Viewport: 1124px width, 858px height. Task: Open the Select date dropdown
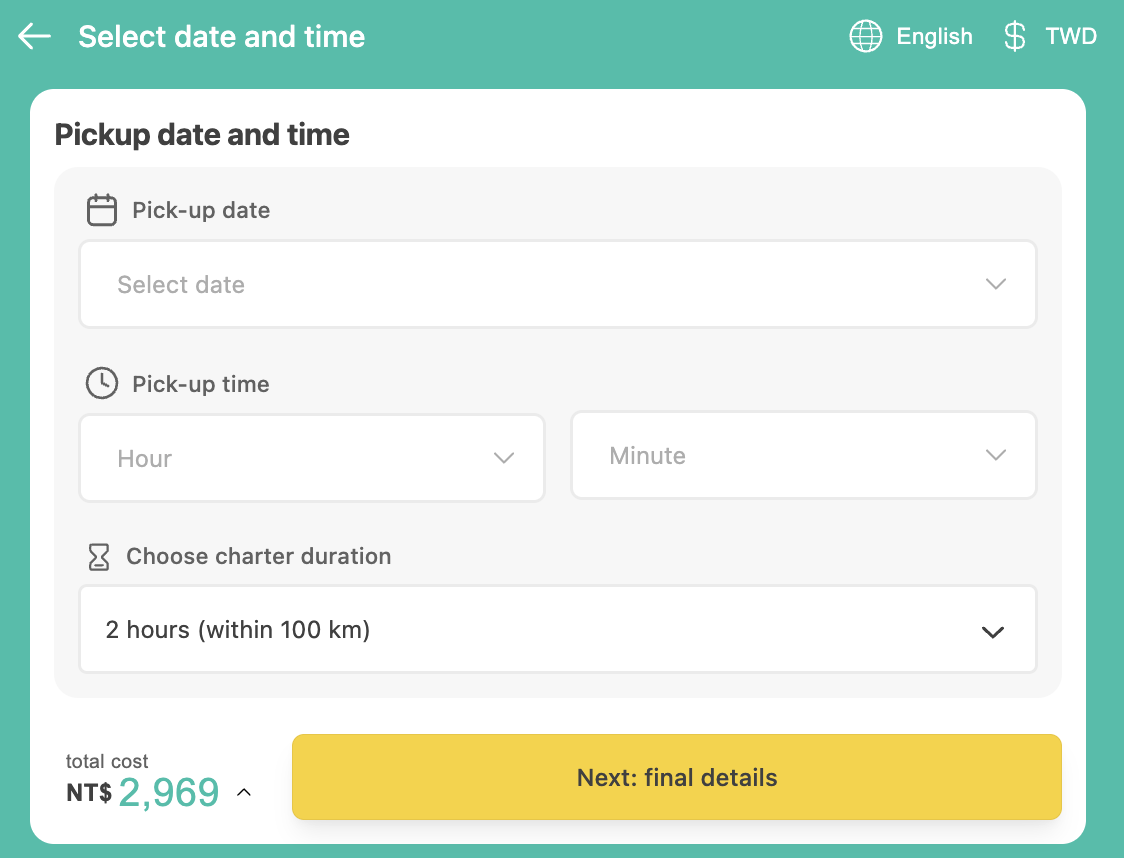[x=557, y=284]
